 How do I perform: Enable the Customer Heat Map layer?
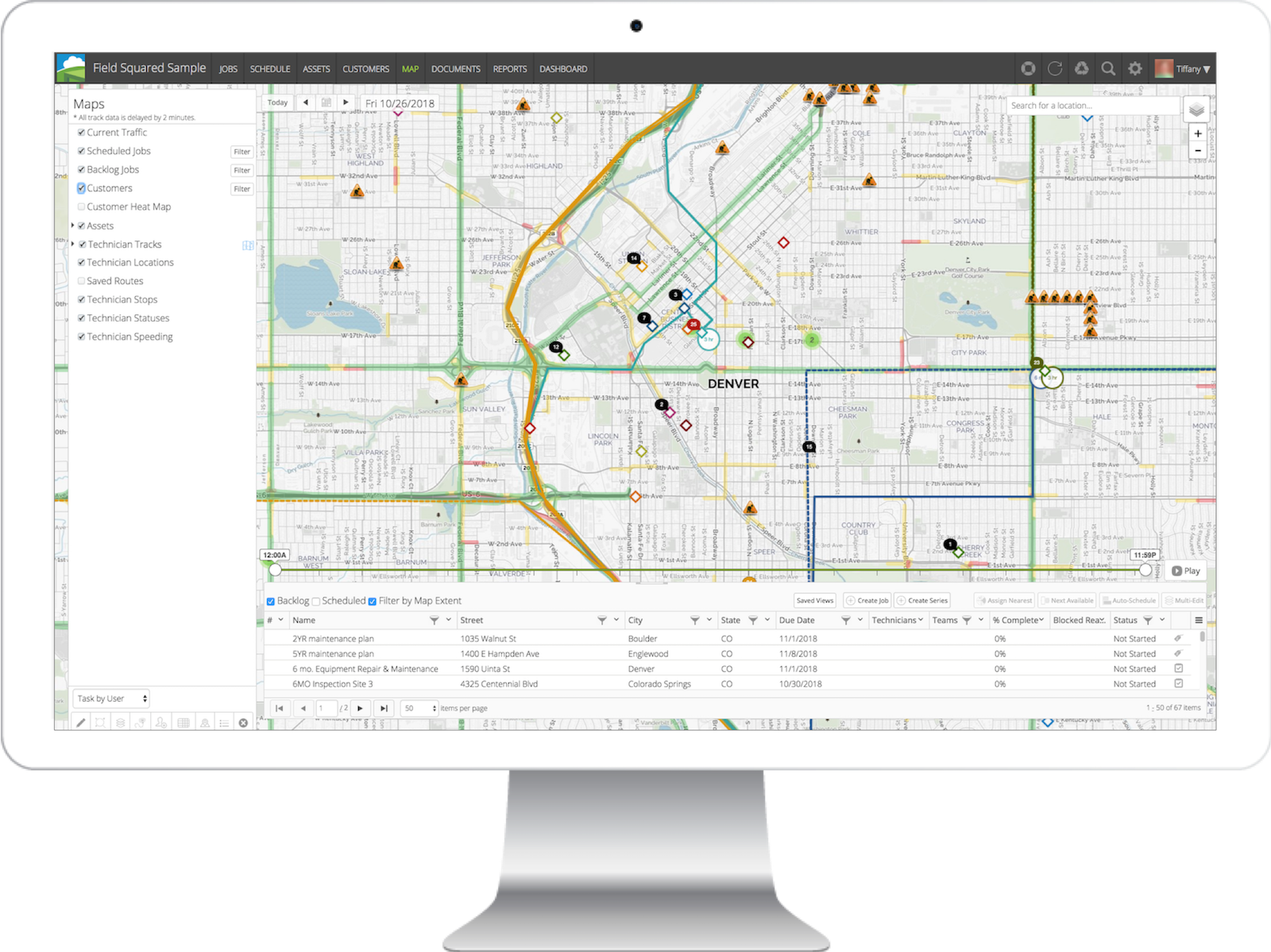click(81, 206)
